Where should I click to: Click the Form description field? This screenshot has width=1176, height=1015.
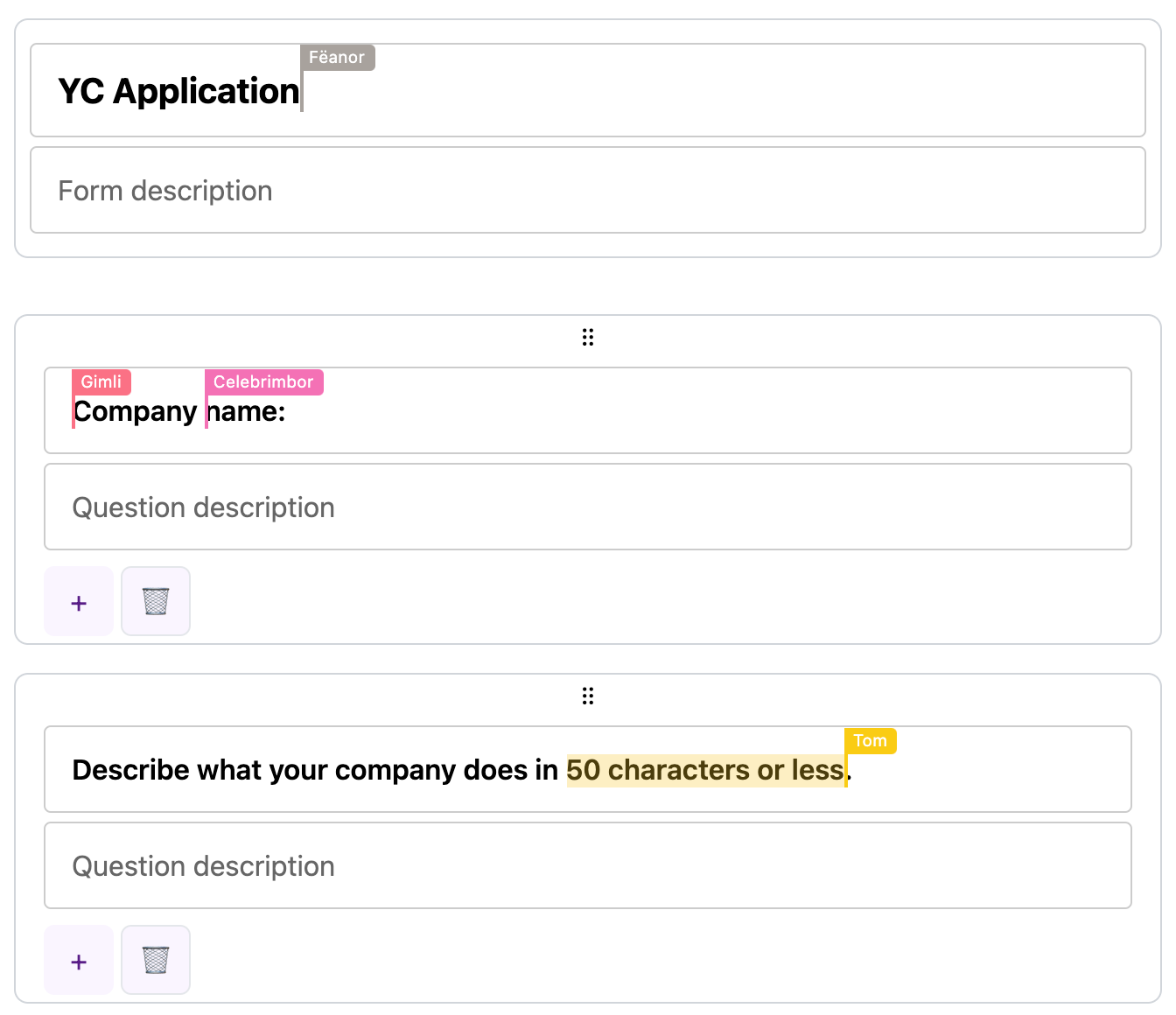588,190
